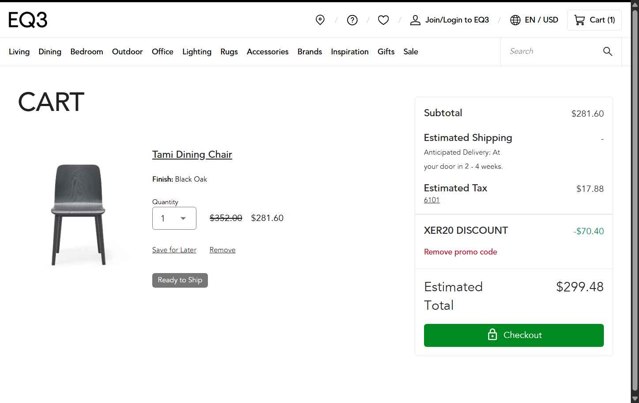
Task: Open the Bedroom menu
Action: point(86,52)
